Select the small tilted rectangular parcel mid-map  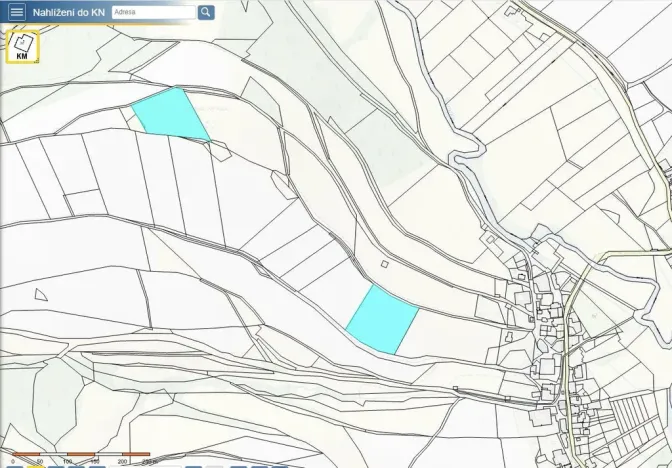click(283, 185)
